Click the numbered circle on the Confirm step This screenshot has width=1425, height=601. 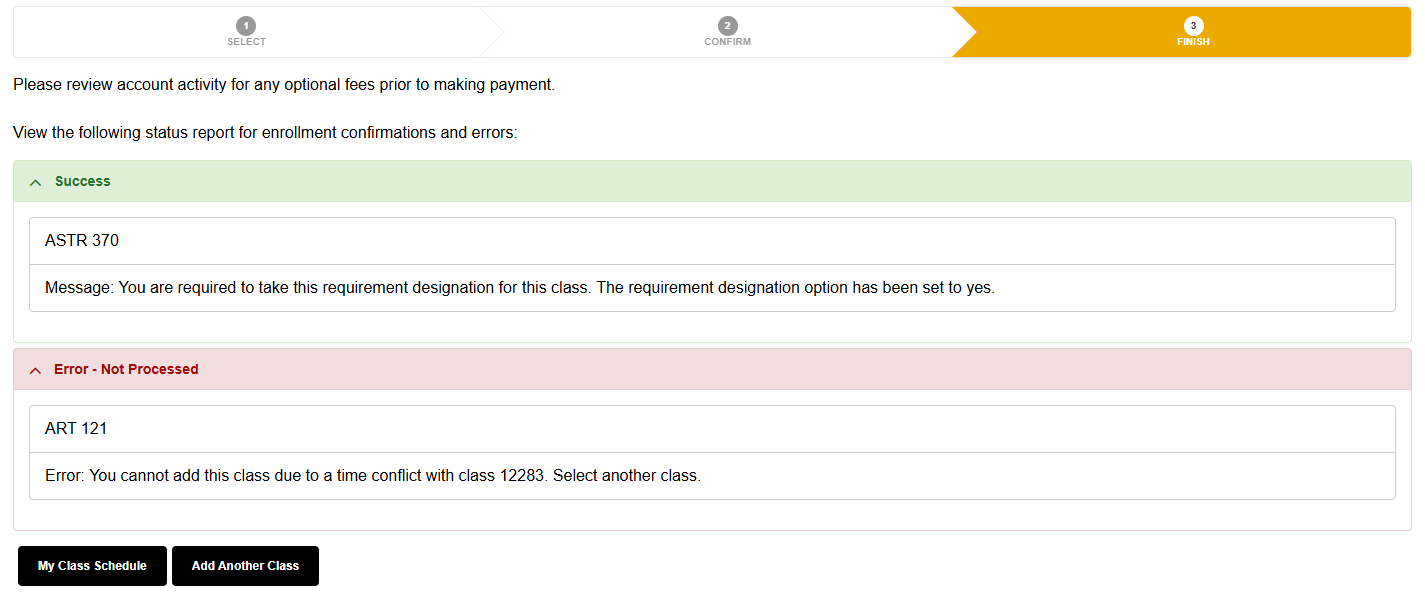(x=727, y=26)
